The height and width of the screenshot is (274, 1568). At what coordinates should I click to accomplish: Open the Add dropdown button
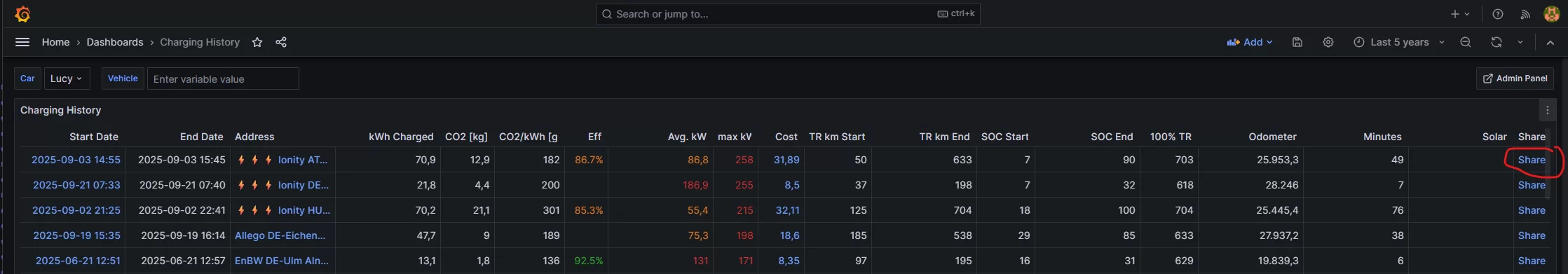[1250, 42]
